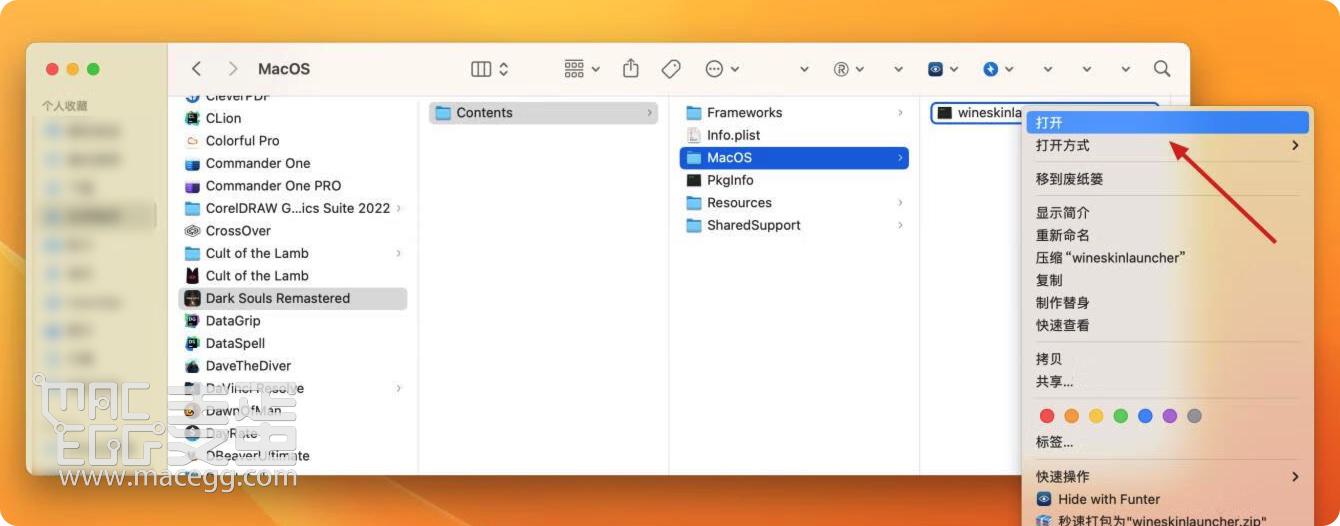
Task: Expand the CorelDRAW Graphics Suite 2022 folder chevron
Action: point(399,208)
